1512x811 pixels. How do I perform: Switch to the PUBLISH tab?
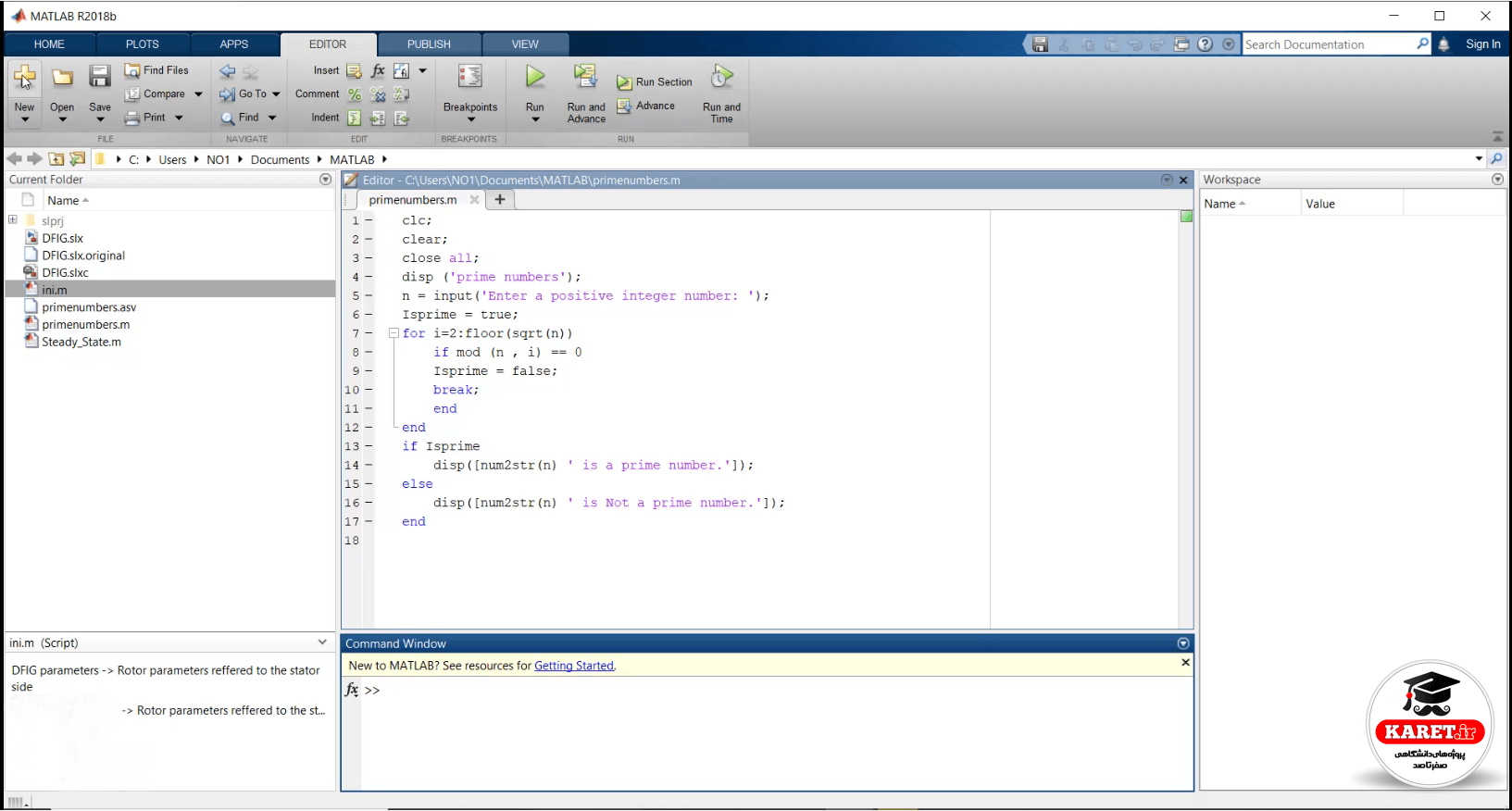429,44
